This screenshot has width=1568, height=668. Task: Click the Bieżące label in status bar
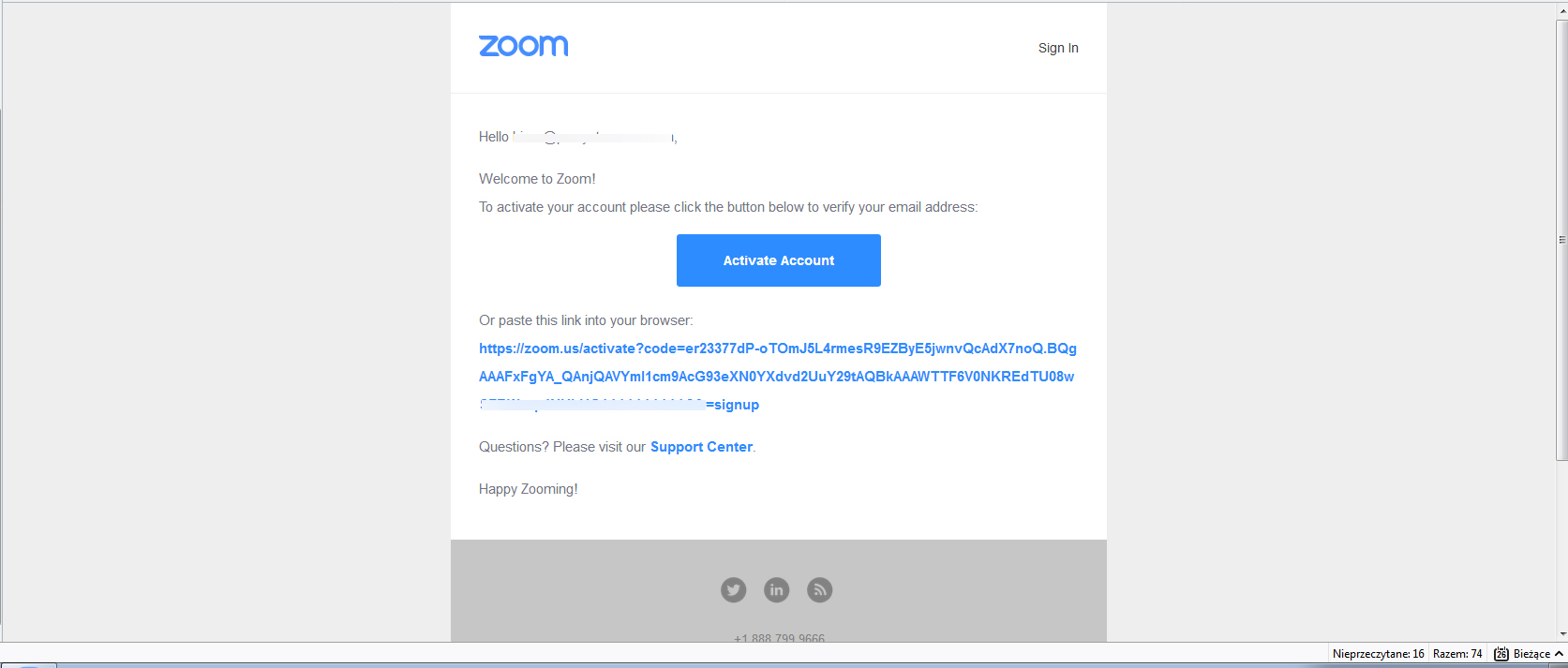pyautogui.click(x=1531, y=654)
